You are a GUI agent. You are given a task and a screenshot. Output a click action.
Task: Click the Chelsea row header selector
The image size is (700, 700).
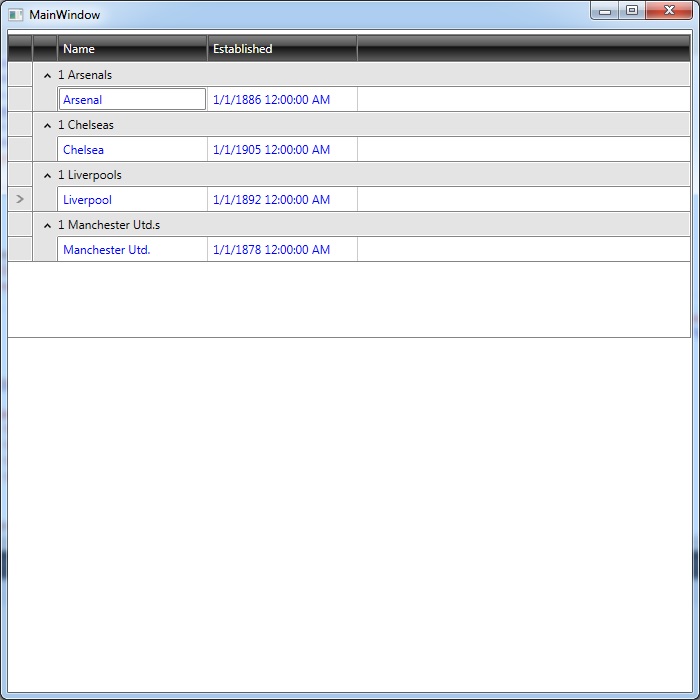(x=20, y=149)
